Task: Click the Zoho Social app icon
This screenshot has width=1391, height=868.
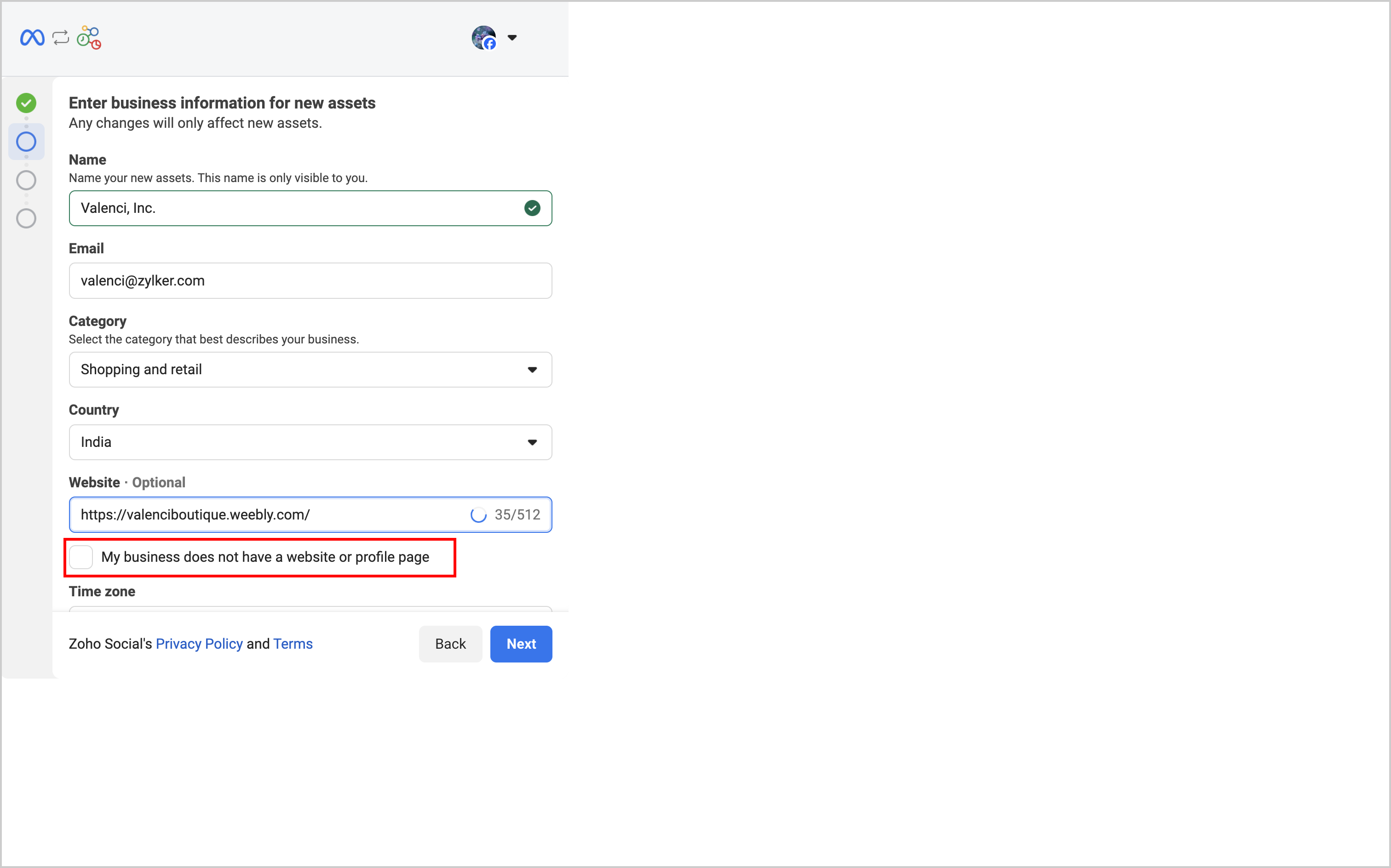Action: [x=89, y=38]
